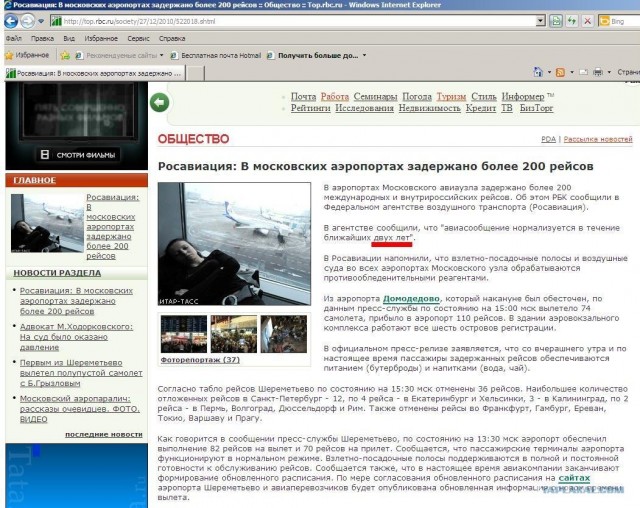Click the Избранное star button in favorites bar
Viewport: 640px width, 508px height.
pos(27,55)
